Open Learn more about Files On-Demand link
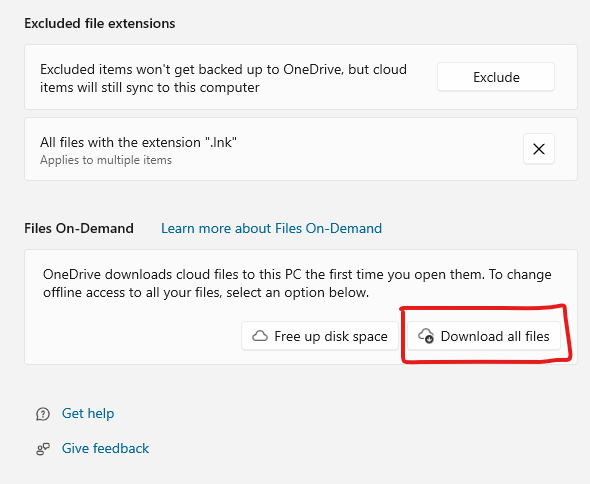 pos(271,228)
